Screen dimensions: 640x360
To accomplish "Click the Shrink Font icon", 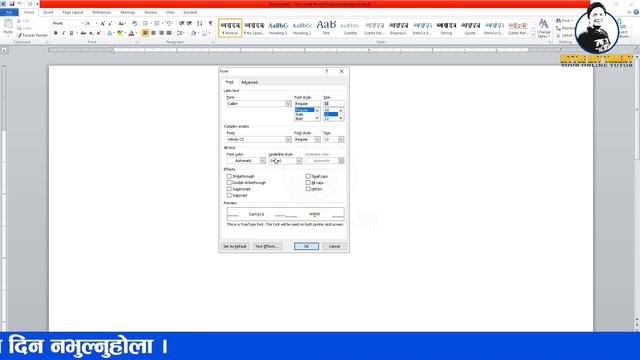I will tap(110, 24).
